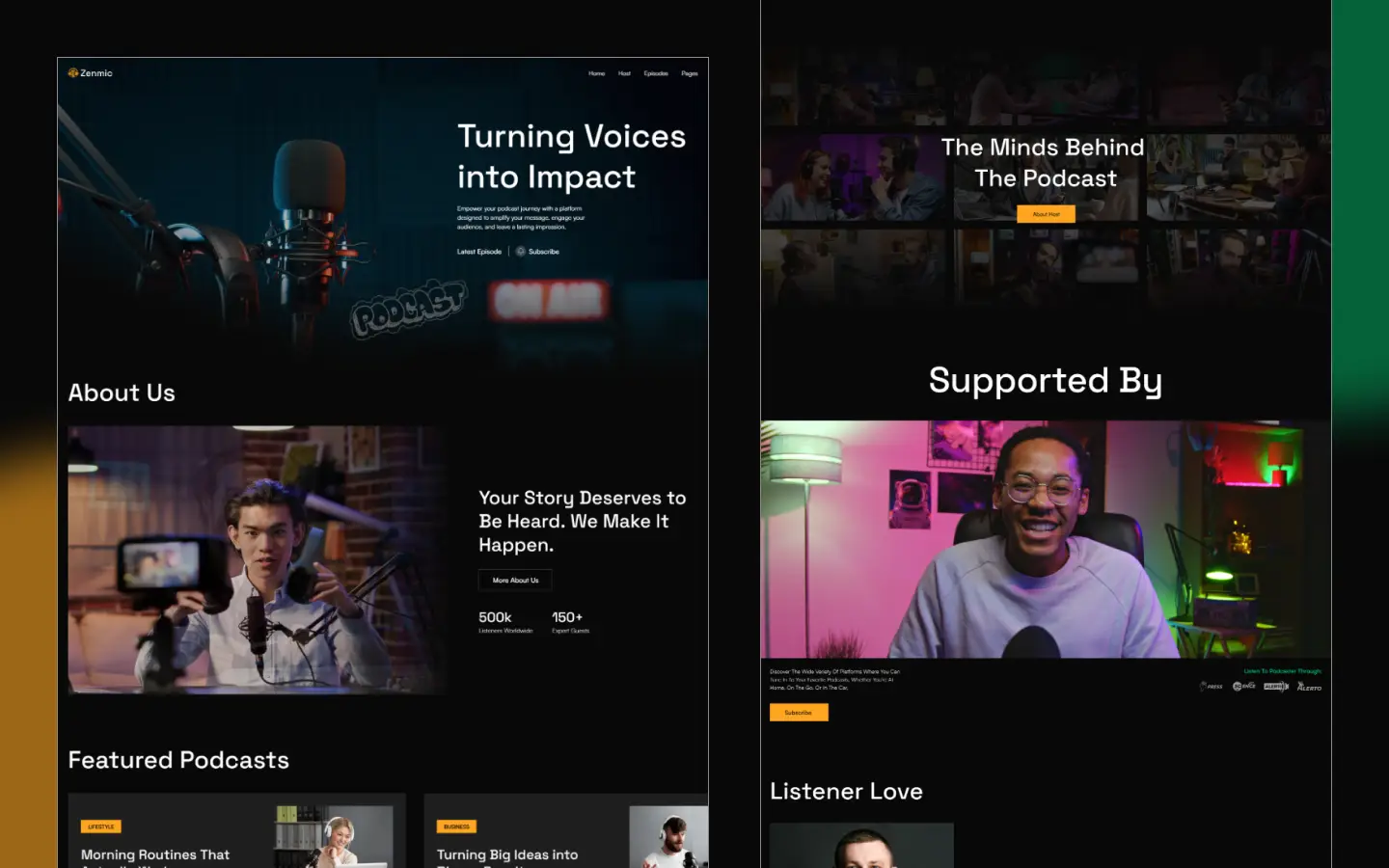This screenshot has width=1389, height=868.
Task: Click the More About Us button
Action: pos(515,580)
